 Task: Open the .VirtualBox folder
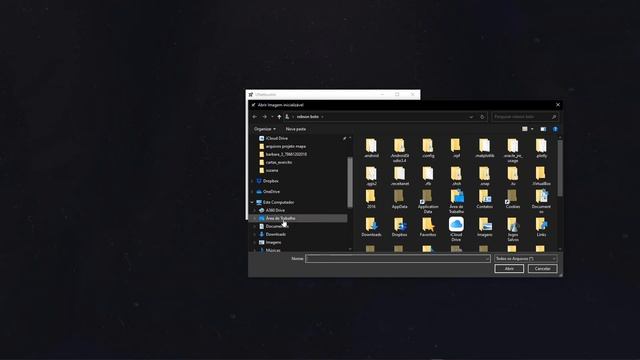(541, 176)
